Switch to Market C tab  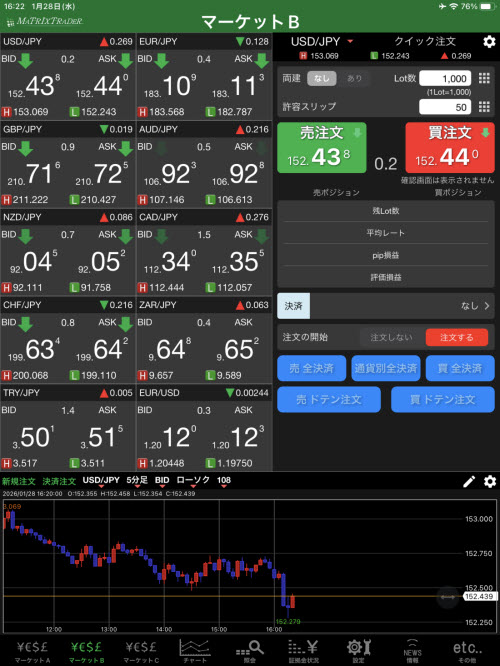coord(141,652)
